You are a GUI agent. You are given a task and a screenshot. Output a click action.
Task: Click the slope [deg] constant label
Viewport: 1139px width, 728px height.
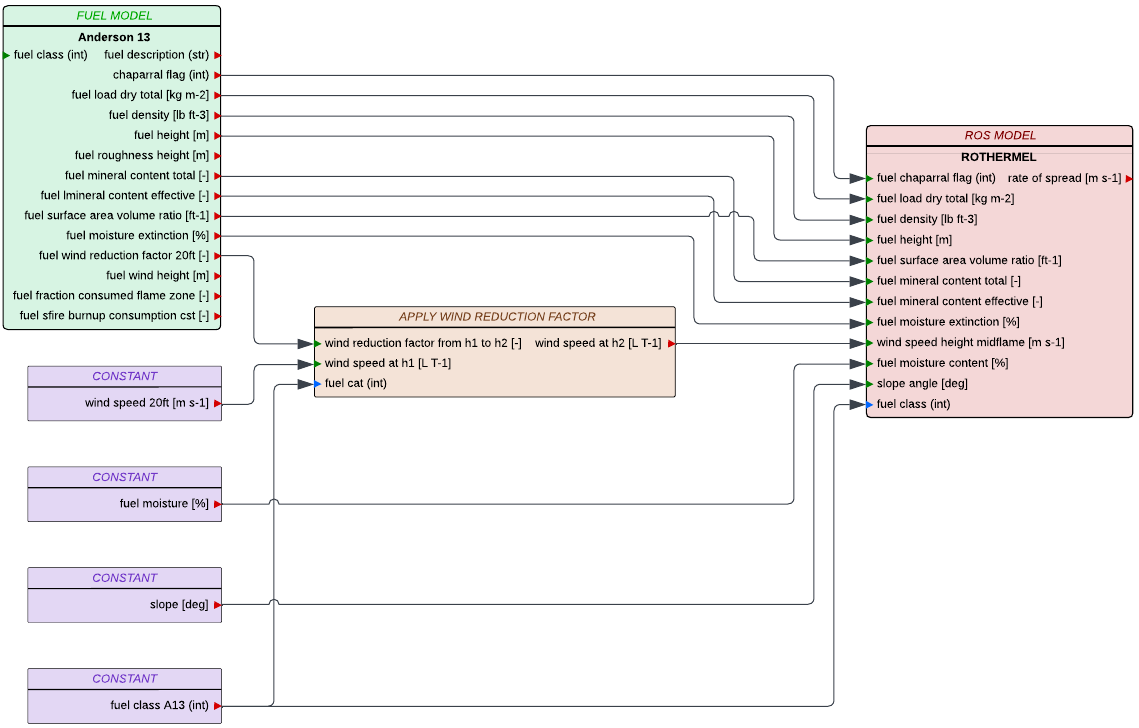179,604
